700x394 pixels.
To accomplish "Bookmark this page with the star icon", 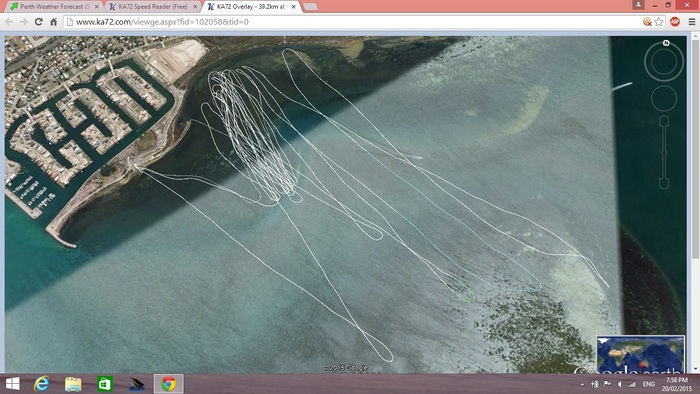I will tap(659, 22).
